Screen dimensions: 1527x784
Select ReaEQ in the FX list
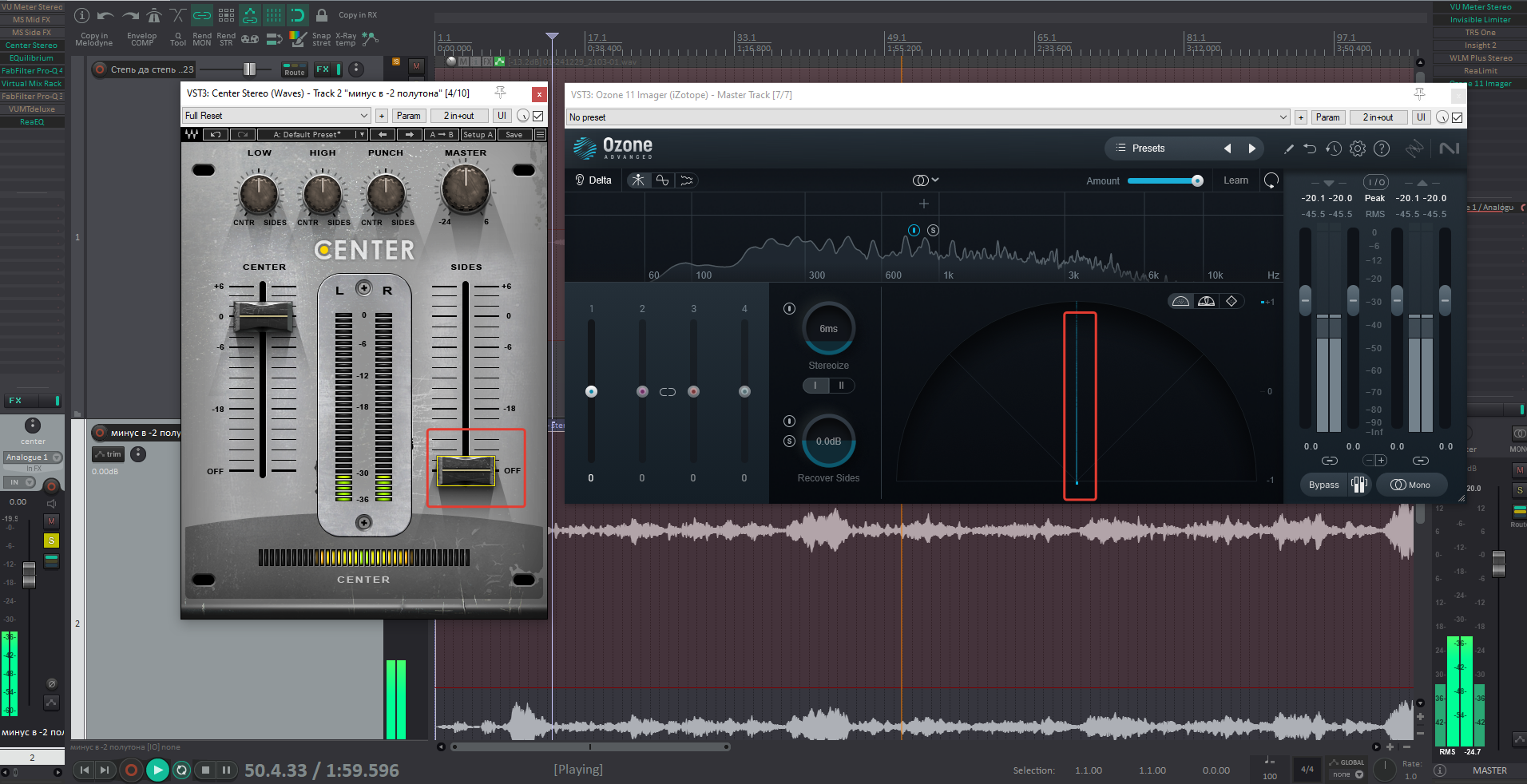tap(32, 122)
